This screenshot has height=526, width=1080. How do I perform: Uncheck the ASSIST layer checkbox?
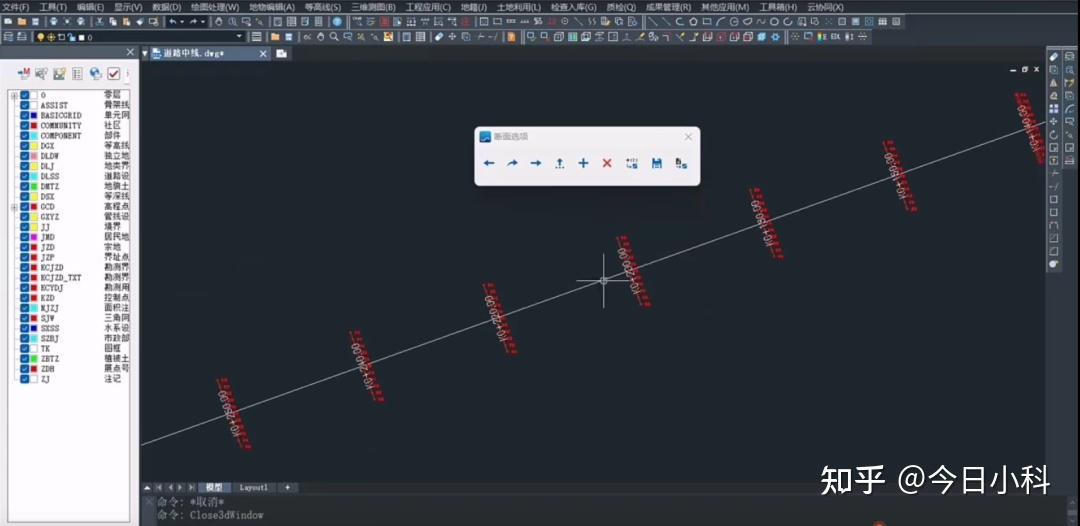click(x=25, y=105)
